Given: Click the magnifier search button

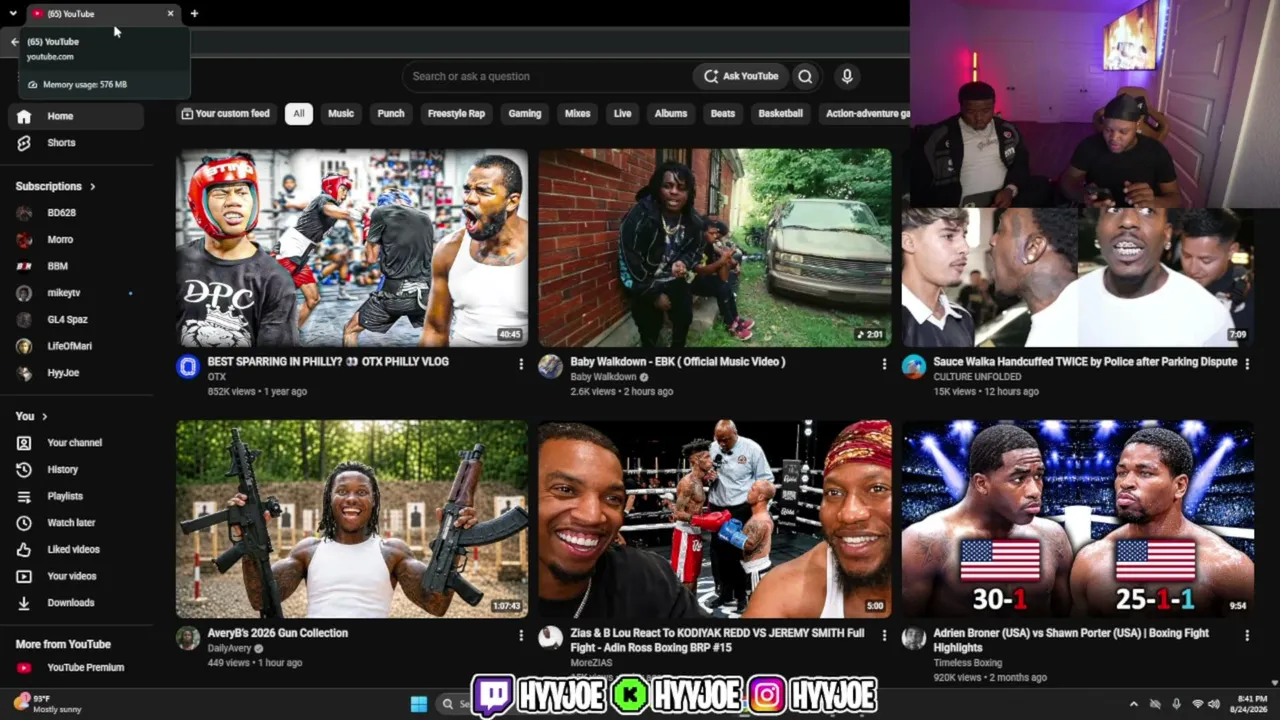Looking at the screenshot, I should [x=805, y=76].
